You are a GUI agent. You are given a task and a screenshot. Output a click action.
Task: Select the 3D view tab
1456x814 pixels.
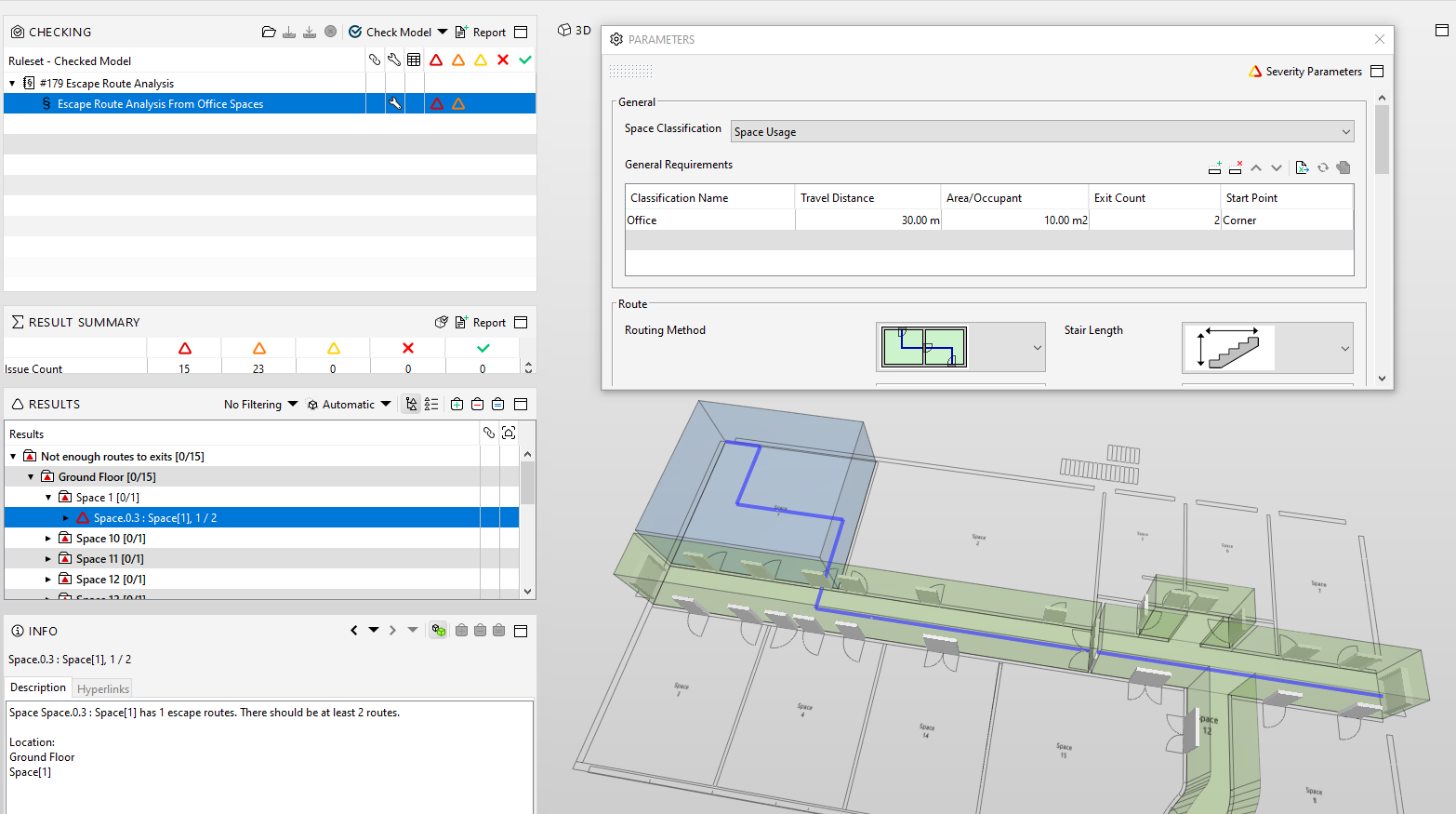tap(575, 30)
